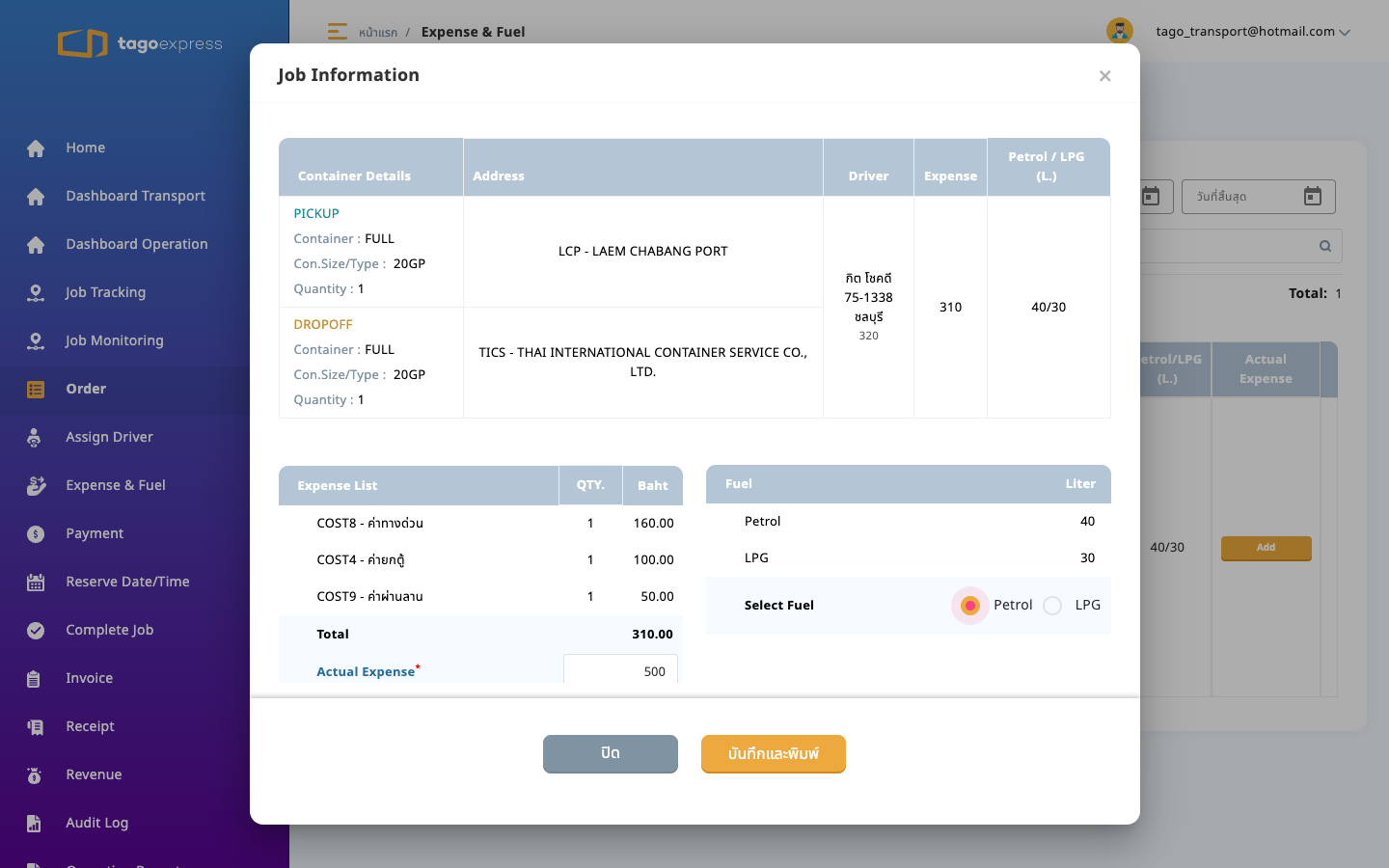Open the end date calendar picker icon
The width and height of the screenshot is (1389, 868).
tap(1313, 197)
